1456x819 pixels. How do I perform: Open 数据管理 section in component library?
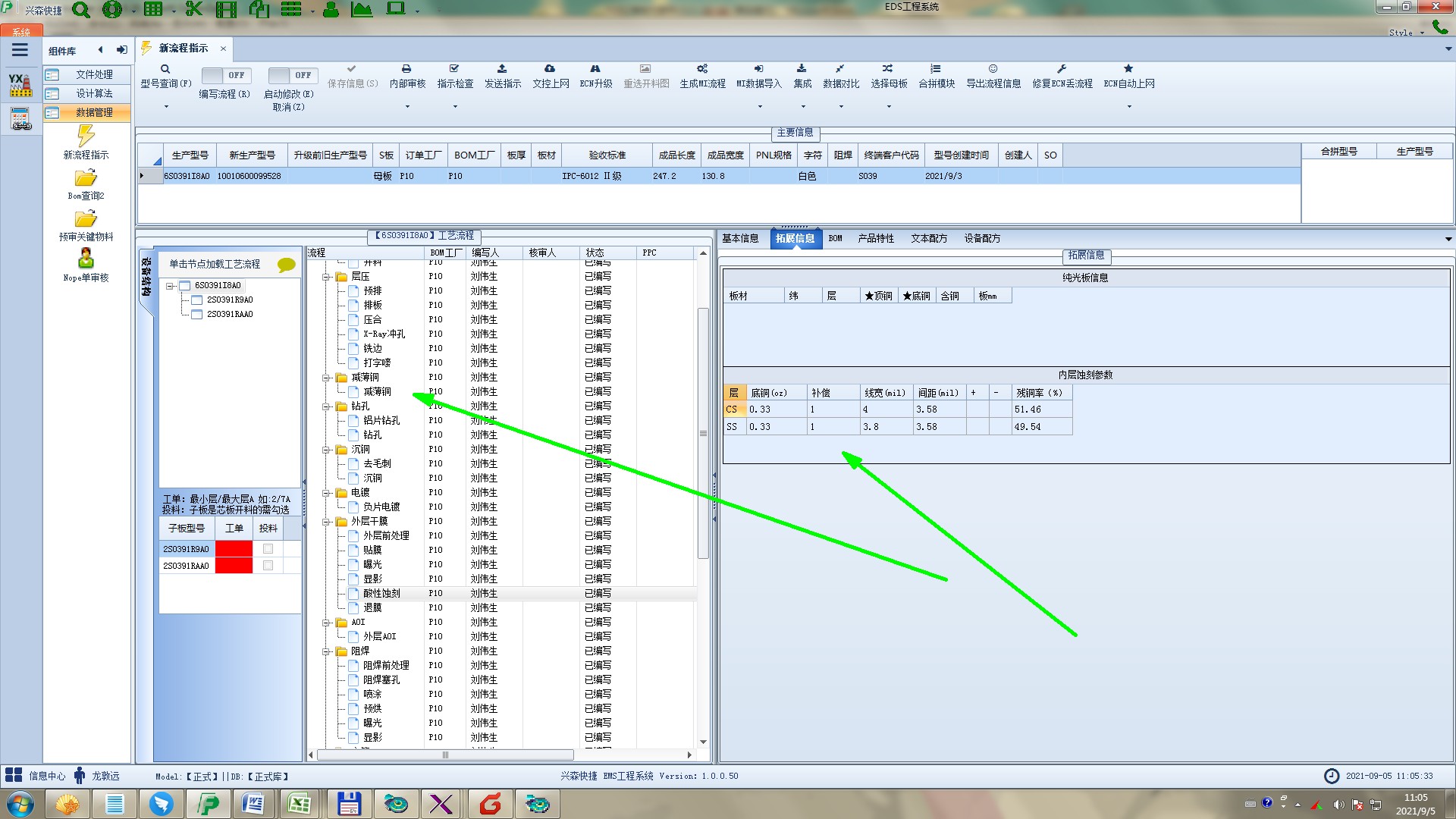pyautogui.click(x=87, y=113)
